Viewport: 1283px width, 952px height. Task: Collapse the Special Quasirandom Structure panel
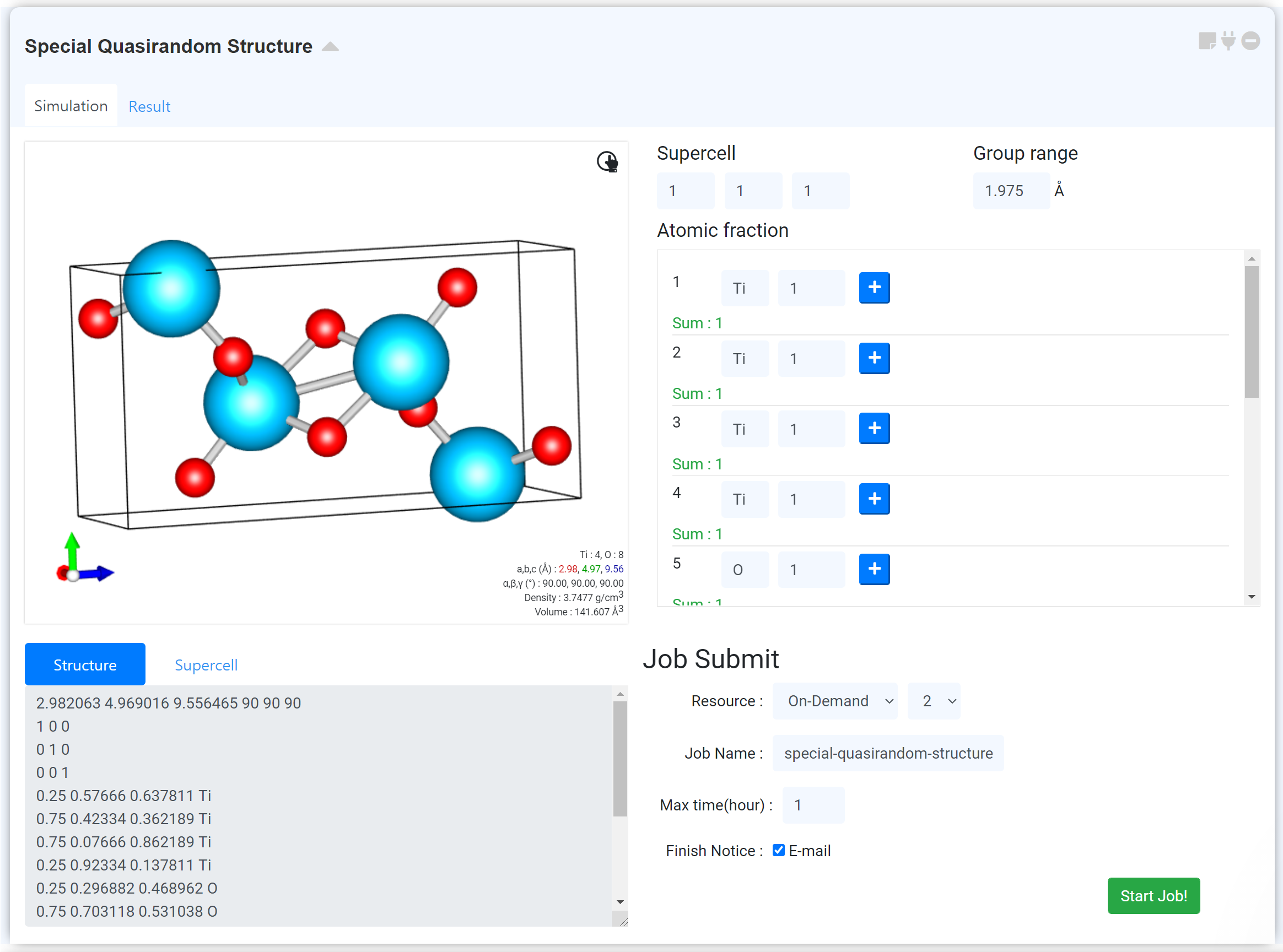330,47
